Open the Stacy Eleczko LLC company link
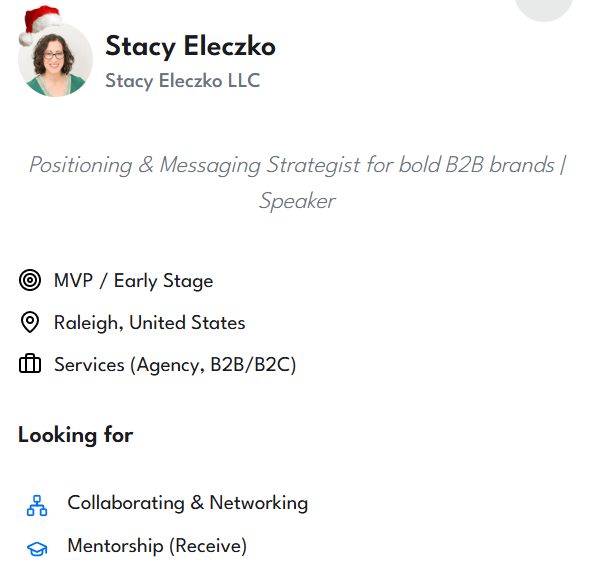 182,81
